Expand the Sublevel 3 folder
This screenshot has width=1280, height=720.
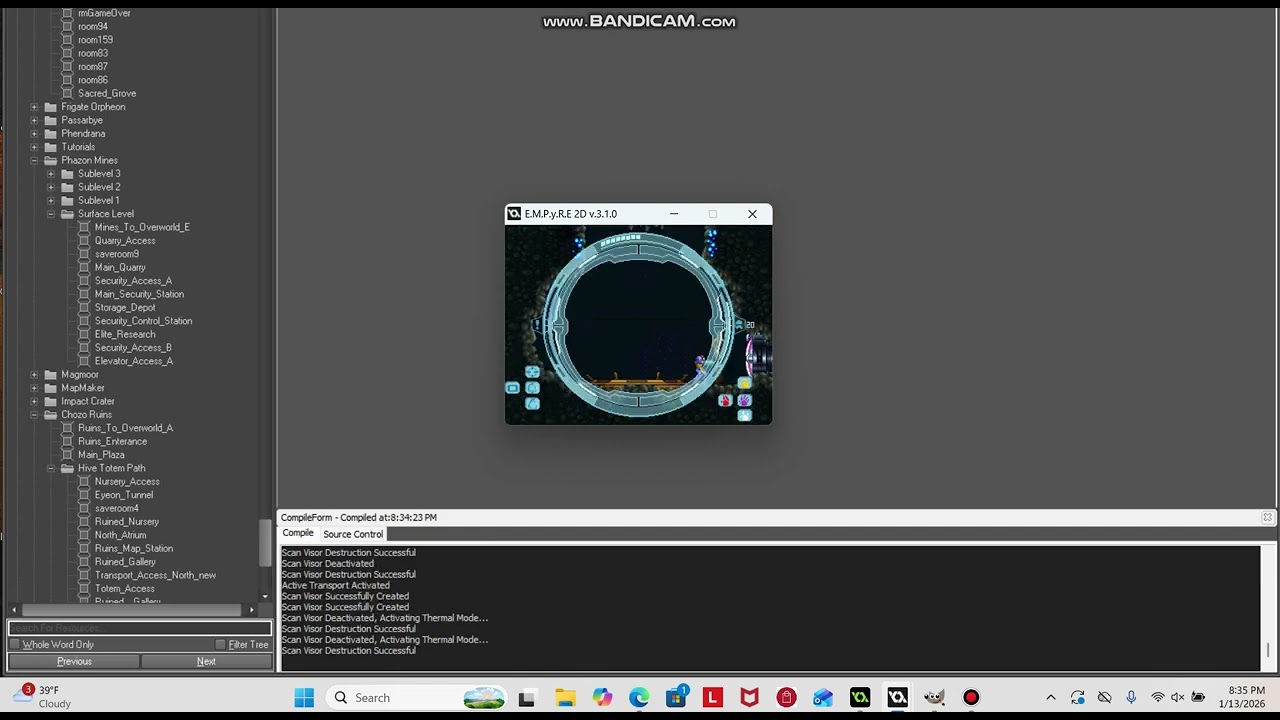pos(51,174)
